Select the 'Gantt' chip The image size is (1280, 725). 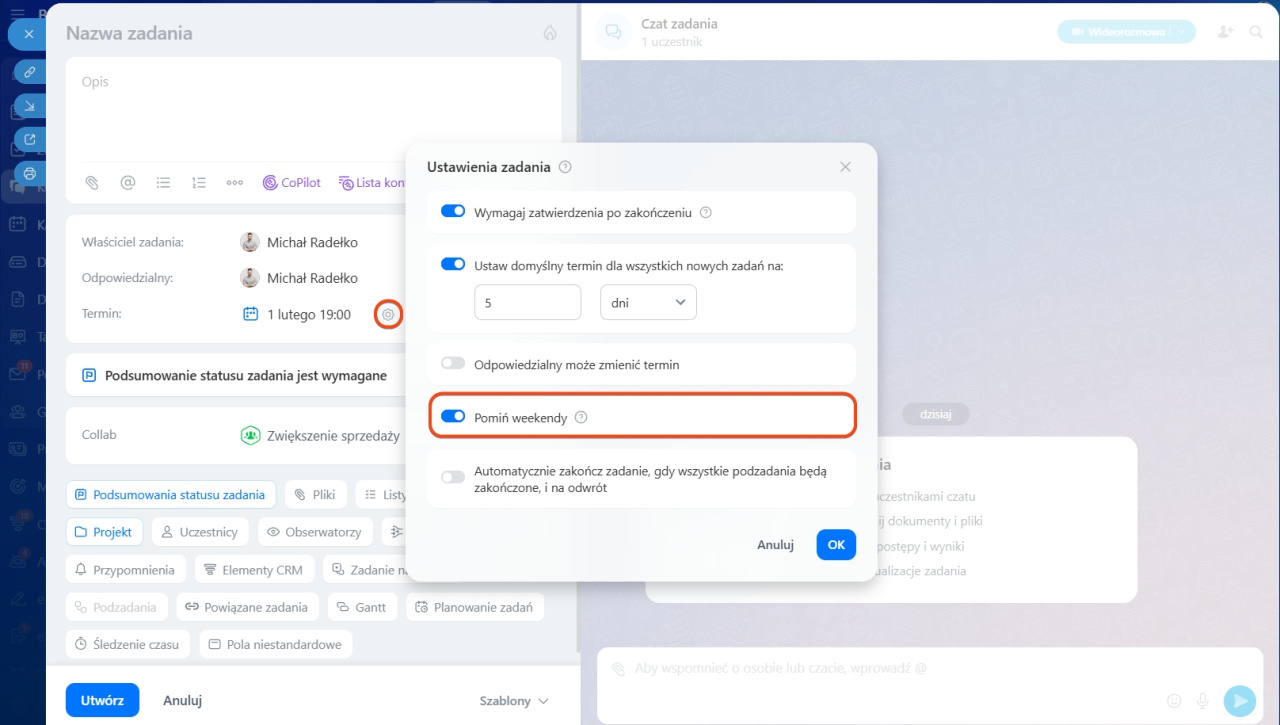click(x=362, y=606)
